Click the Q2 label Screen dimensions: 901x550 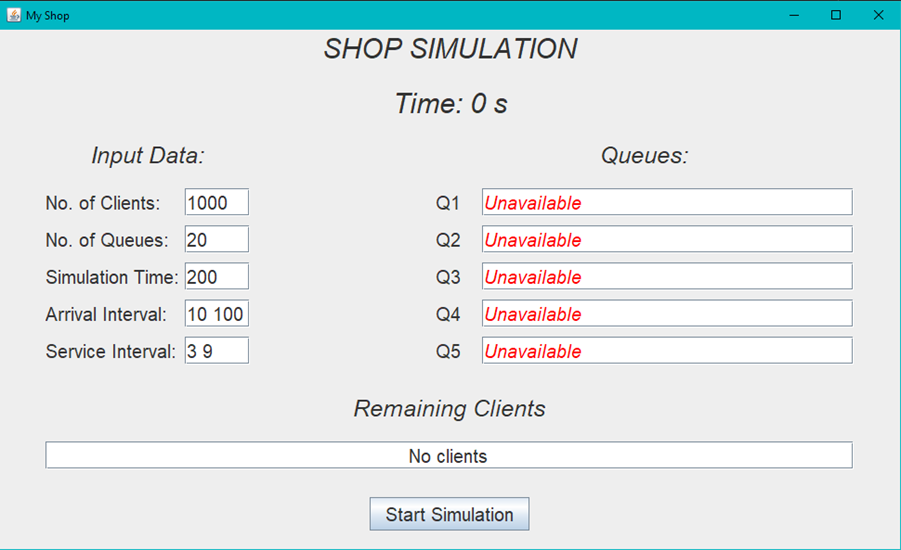(x=448, y=240)
